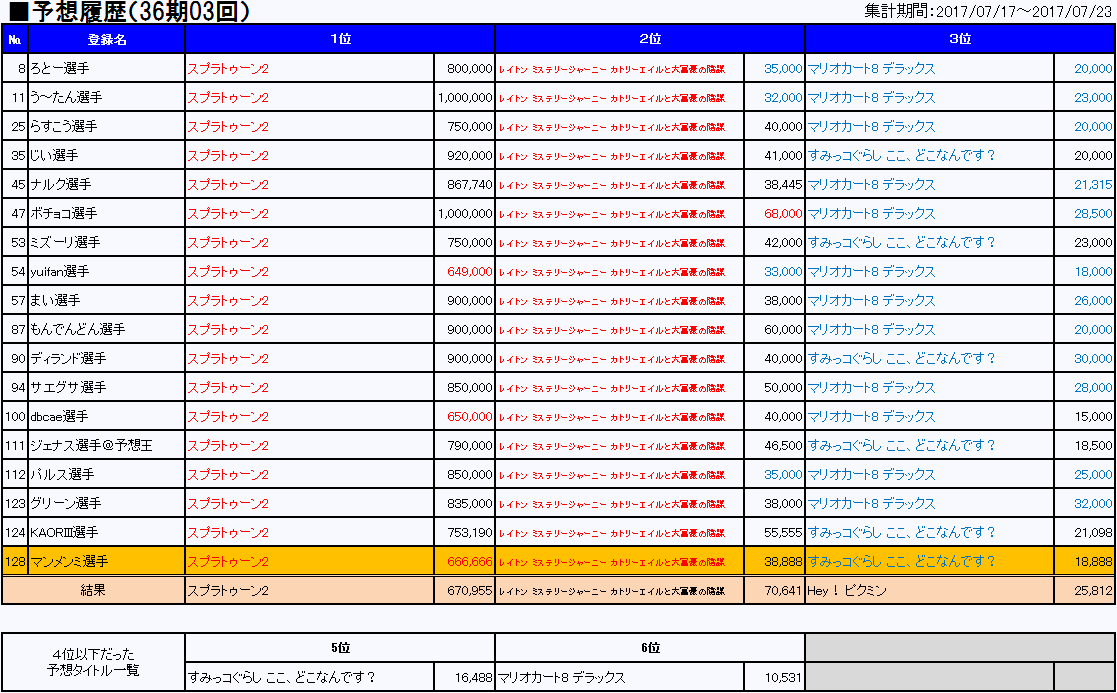Click the 670,955 result value
The image size is (1117, 693).
pos(469,590)
